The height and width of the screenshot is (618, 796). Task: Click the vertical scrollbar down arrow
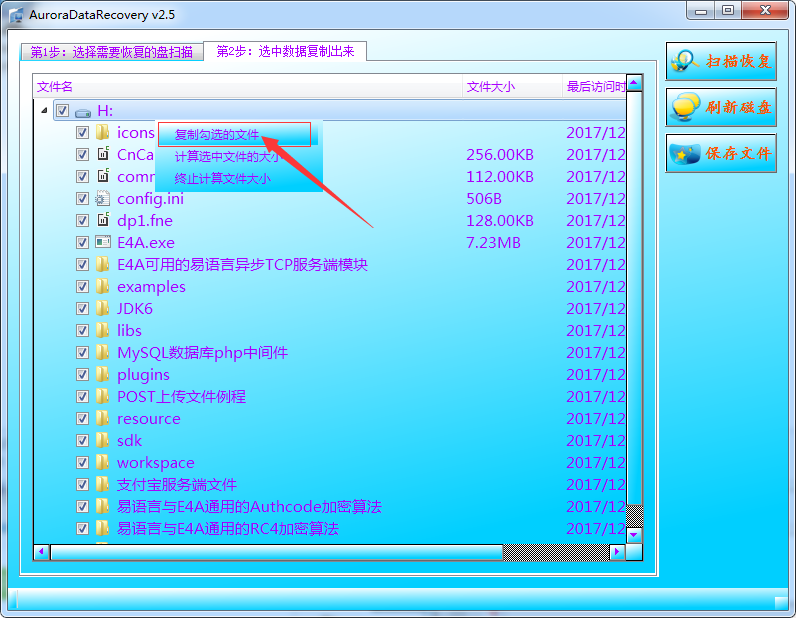[x=634, y=535]
